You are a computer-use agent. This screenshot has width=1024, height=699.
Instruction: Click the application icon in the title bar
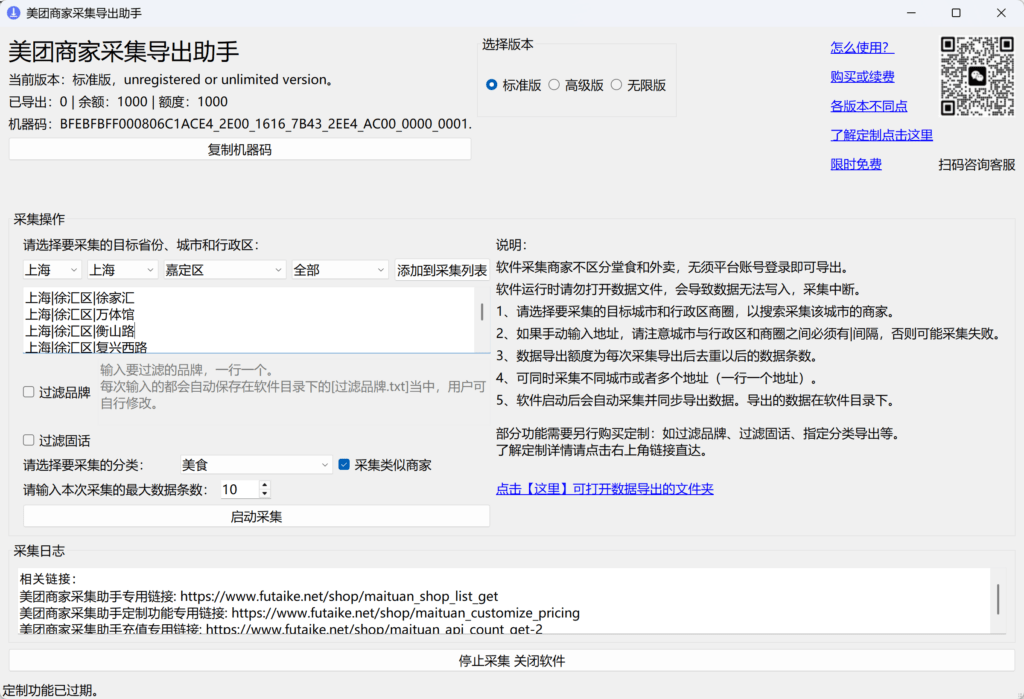pyautogui.click(x=14, y=13)
